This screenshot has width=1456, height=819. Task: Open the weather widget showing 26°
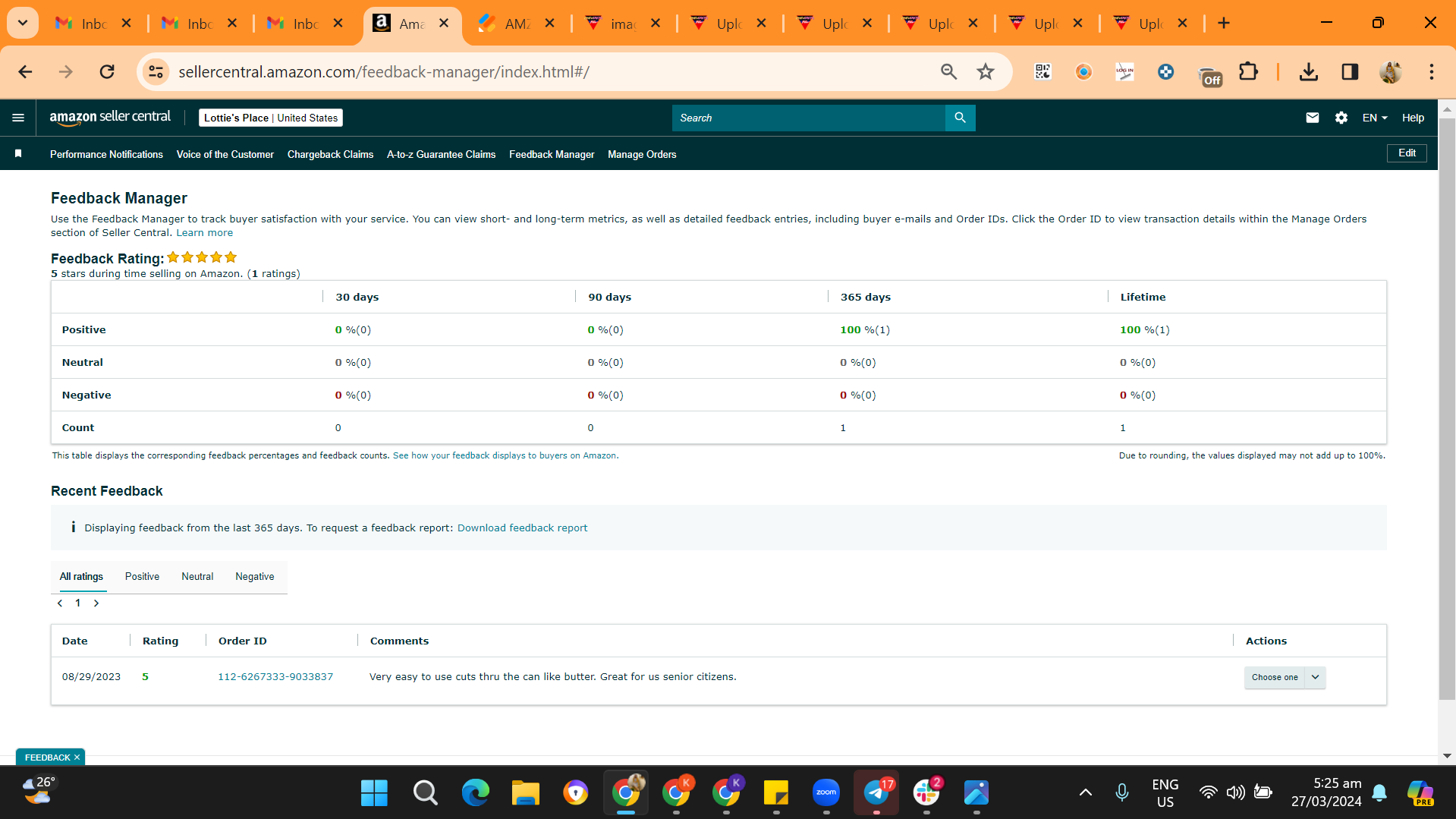38,791
